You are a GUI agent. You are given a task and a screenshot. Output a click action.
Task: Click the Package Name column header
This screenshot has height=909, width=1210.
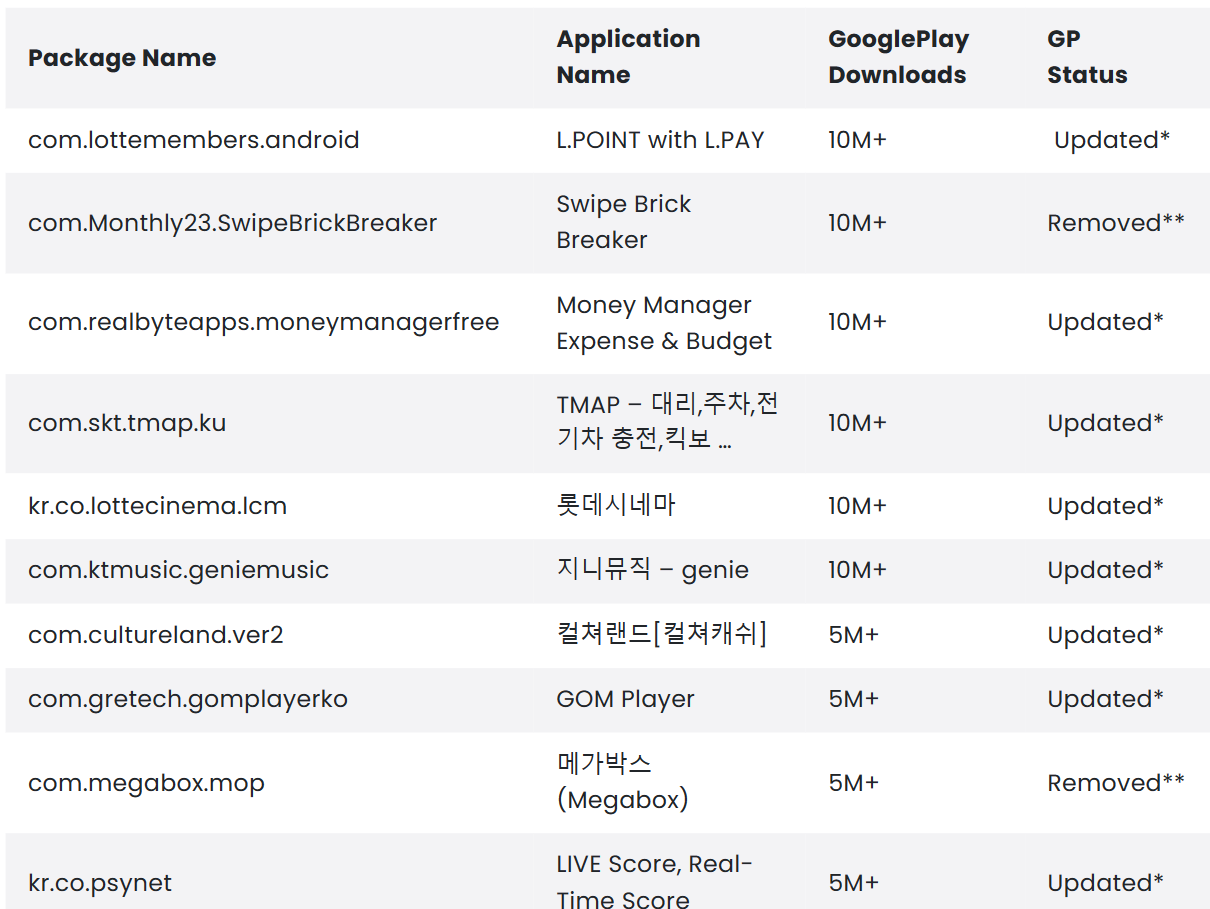[x=122, y=58]
